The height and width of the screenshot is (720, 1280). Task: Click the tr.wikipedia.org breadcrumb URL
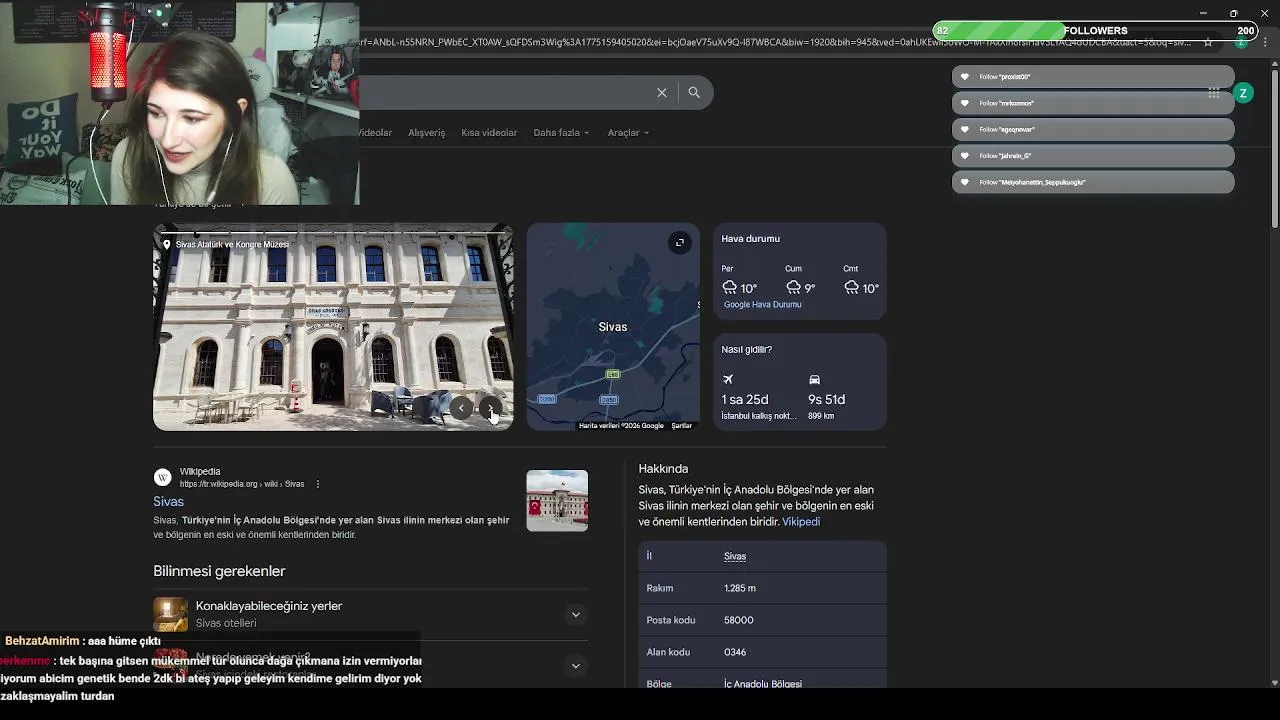point(242,484)
